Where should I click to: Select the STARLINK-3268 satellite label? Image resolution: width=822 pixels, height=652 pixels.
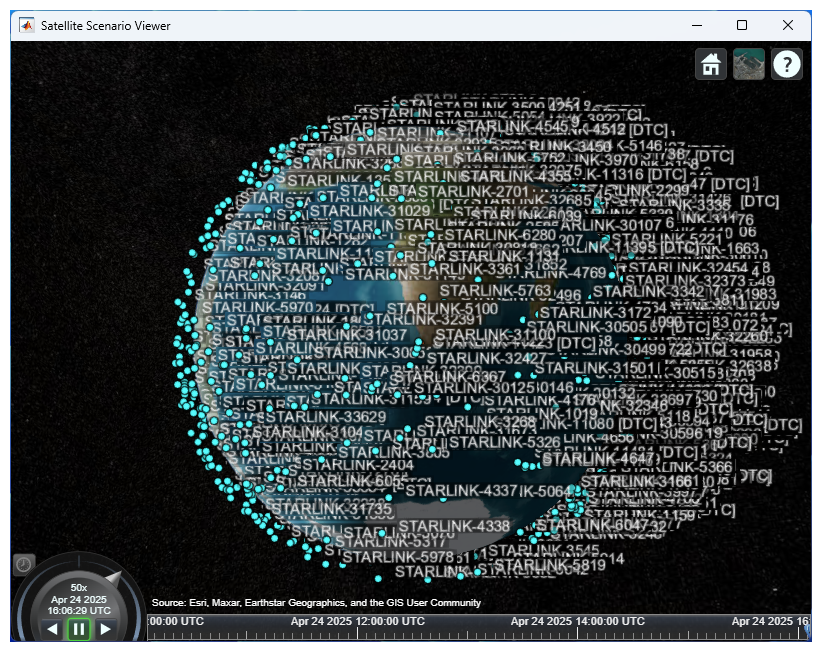pyautogui.click(x=480, y=421)
